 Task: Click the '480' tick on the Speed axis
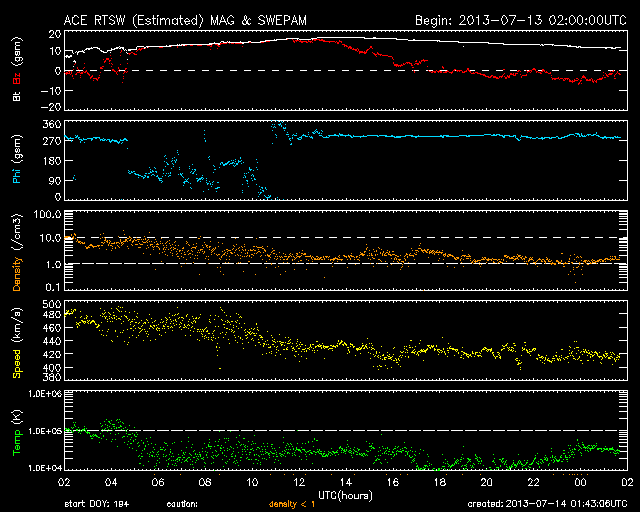(52, 315)
